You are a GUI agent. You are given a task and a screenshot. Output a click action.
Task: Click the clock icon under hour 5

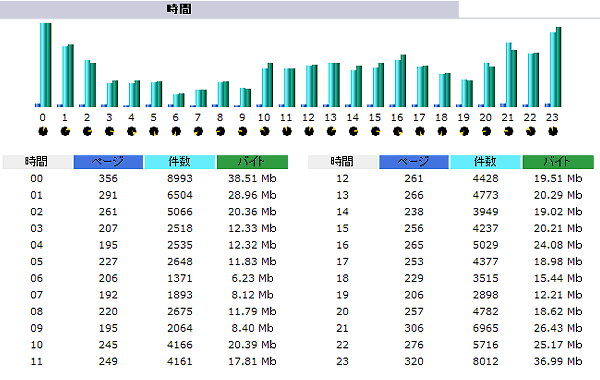coord(154,132)
